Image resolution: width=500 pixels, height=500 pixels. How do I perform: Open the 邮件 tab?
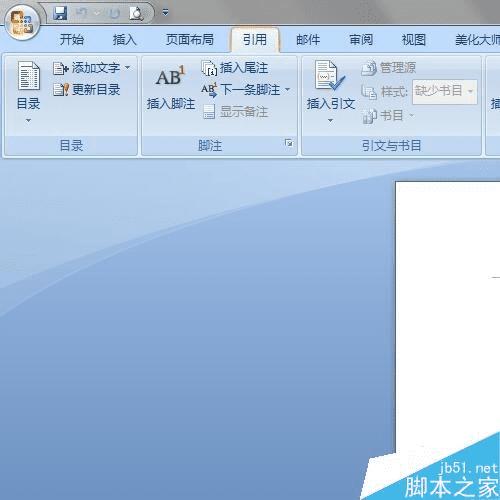(308, 40)
